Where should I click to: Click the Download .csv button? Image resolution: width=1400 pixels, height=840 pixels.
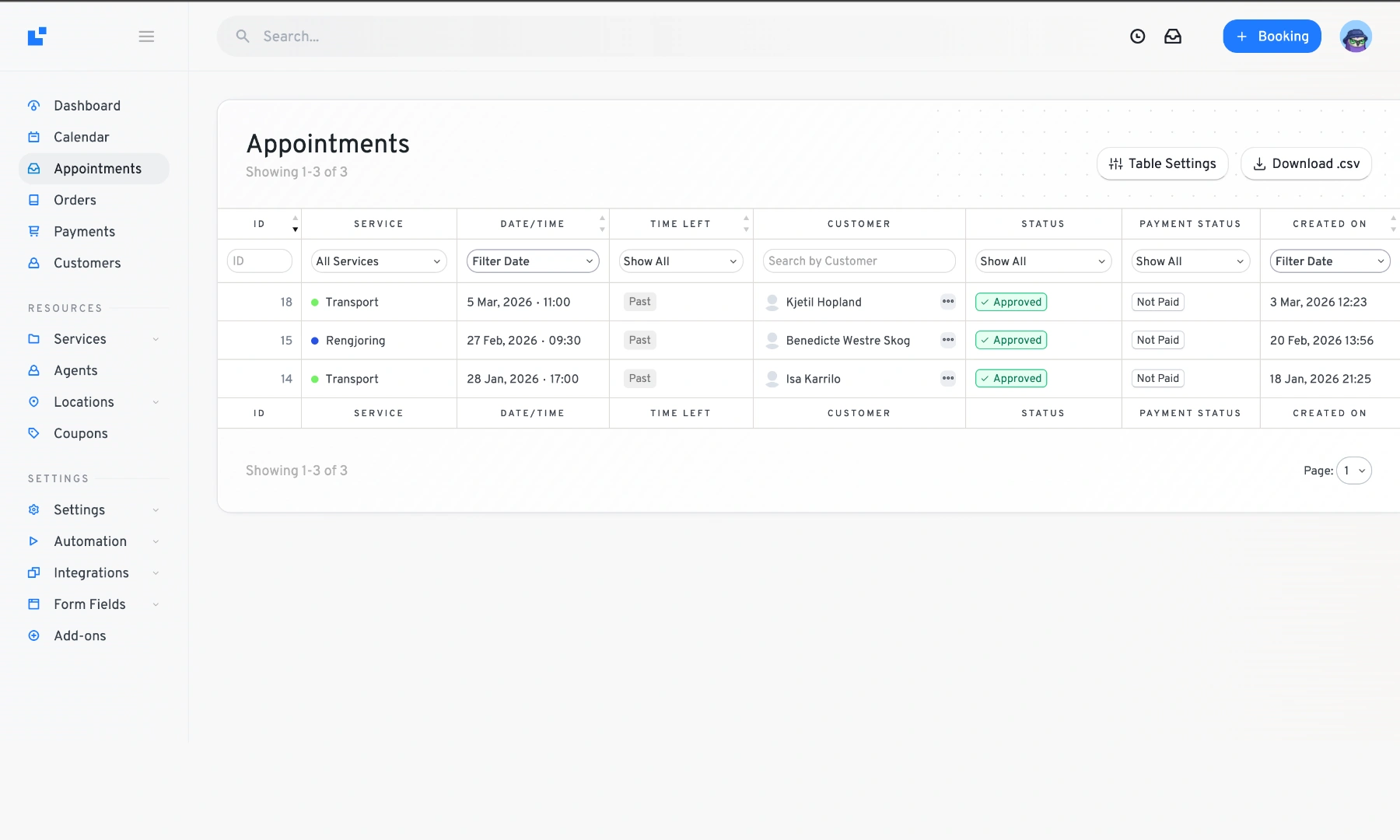(x=1306, y=163)
